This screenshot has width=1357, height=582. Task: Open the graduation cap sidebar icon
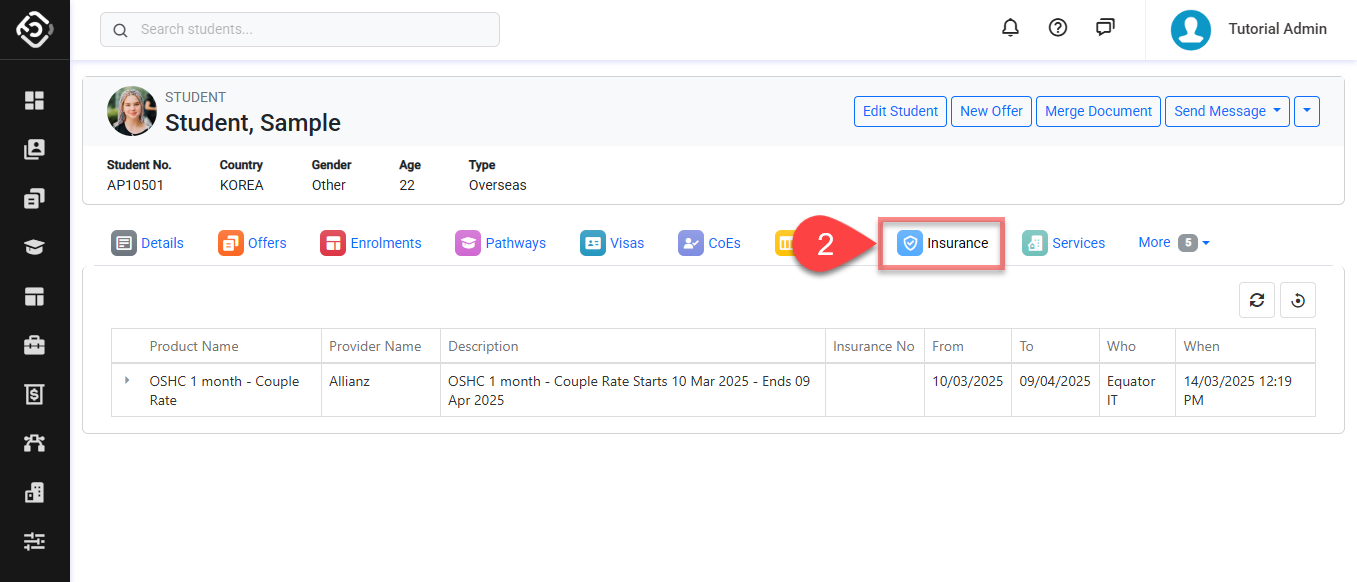pos(35,247)
